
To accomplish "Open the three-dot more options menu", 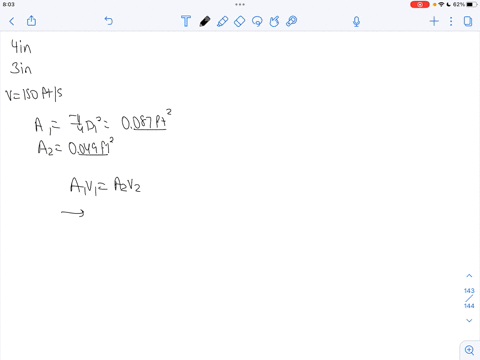I will [451, 21].
